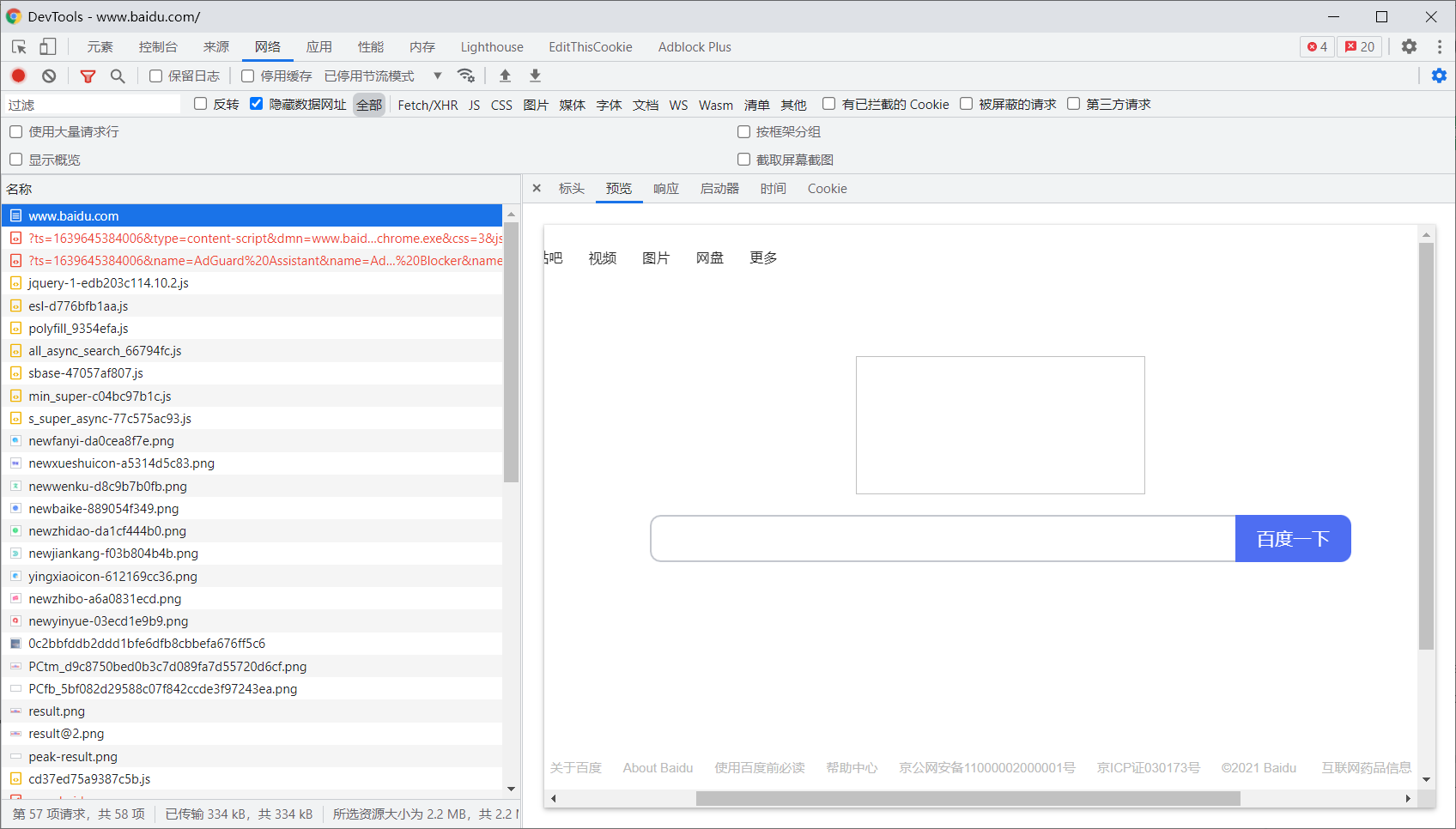
Task: Stop recording network log with red button
Action: coord(18,76)
